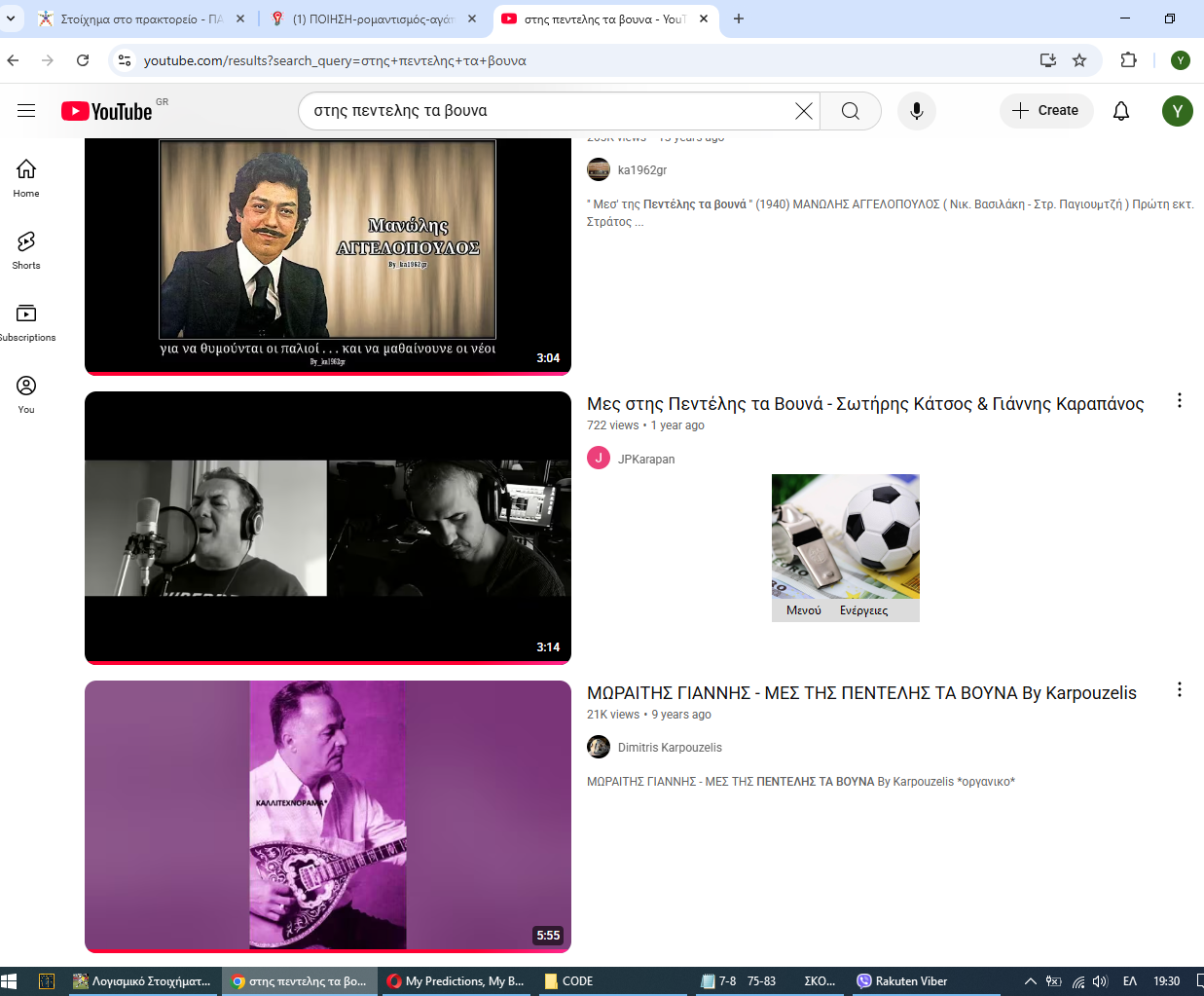Click the magnifier search button
The height and width of the screenshot is (996, 1204).
[x=850, y=111]
